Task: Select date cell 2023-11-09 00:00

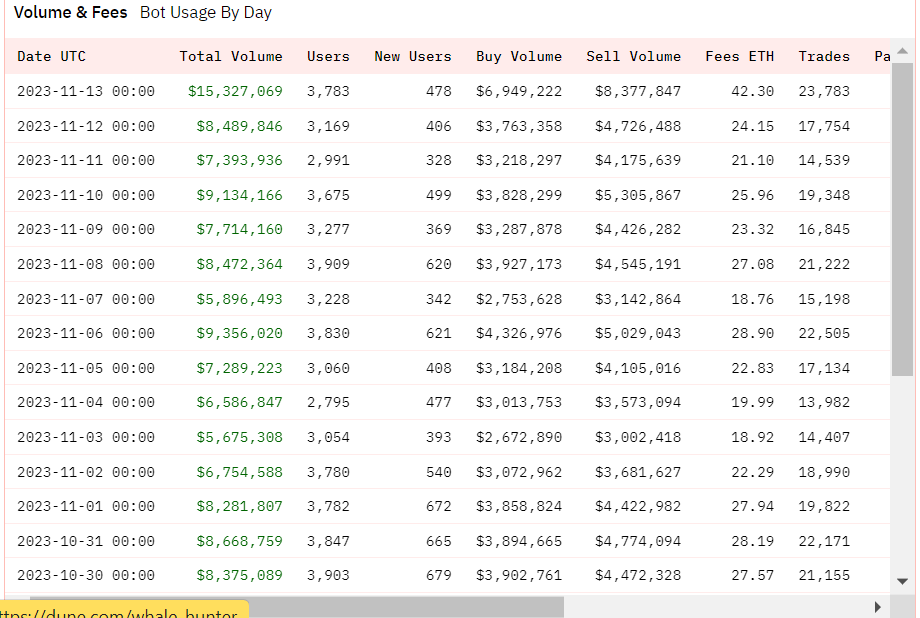Action: [86, 229]
